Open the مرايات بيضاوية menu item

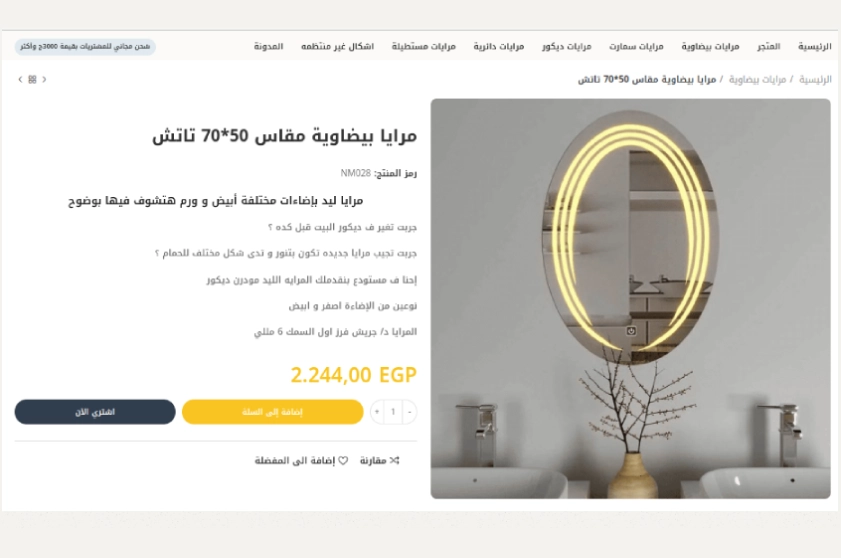pos(710,47)
